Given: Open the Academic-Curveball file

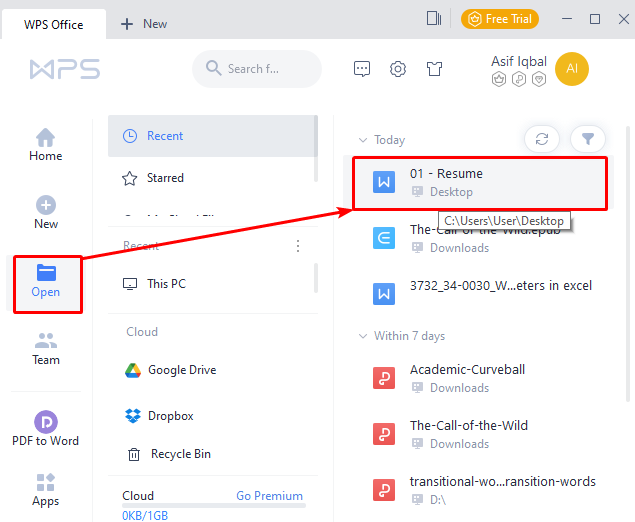Looking at the screenshot, I should (x=467, y=369).
